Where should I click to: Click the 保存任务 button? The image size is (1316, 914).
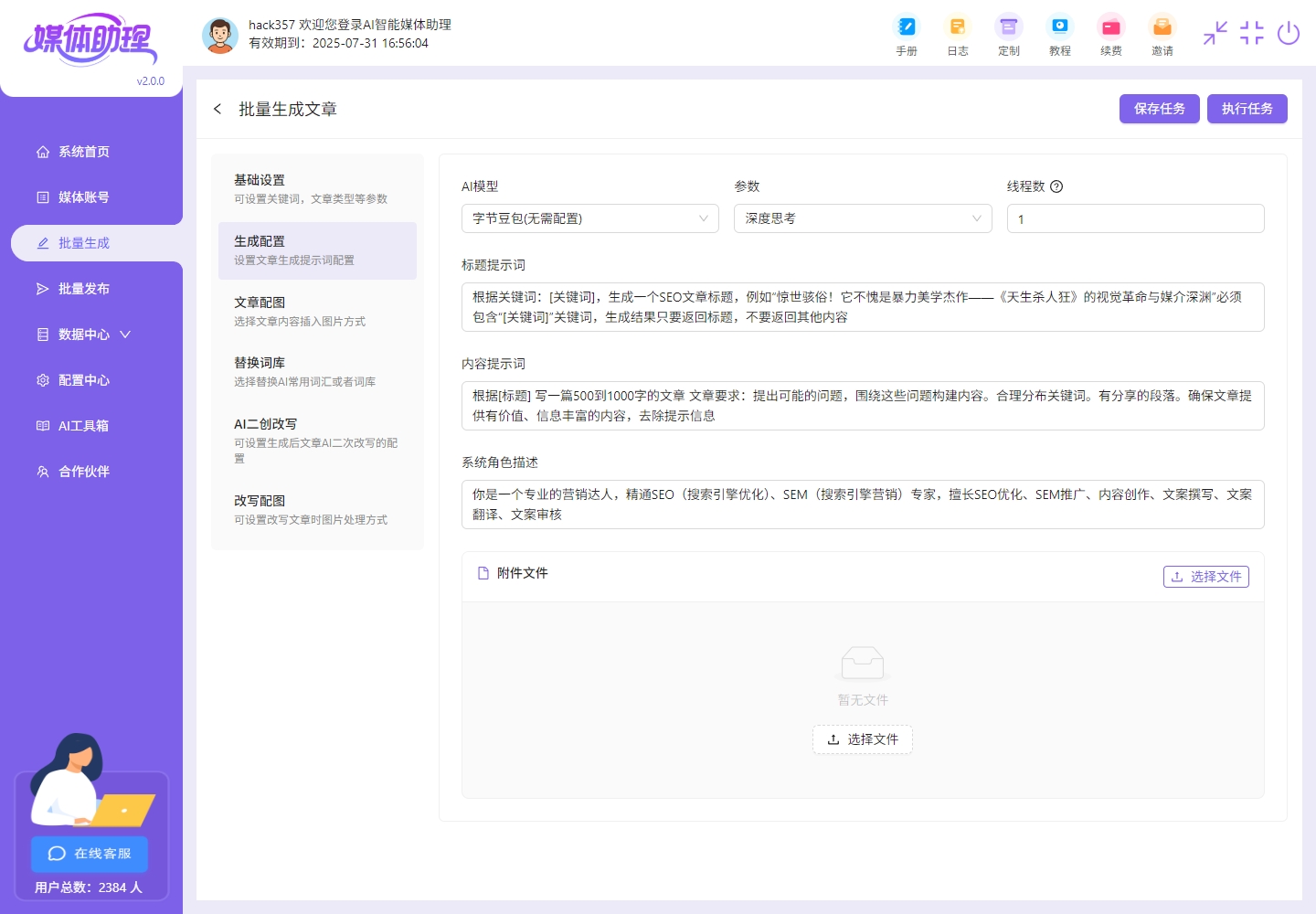tap(1159, 109)
